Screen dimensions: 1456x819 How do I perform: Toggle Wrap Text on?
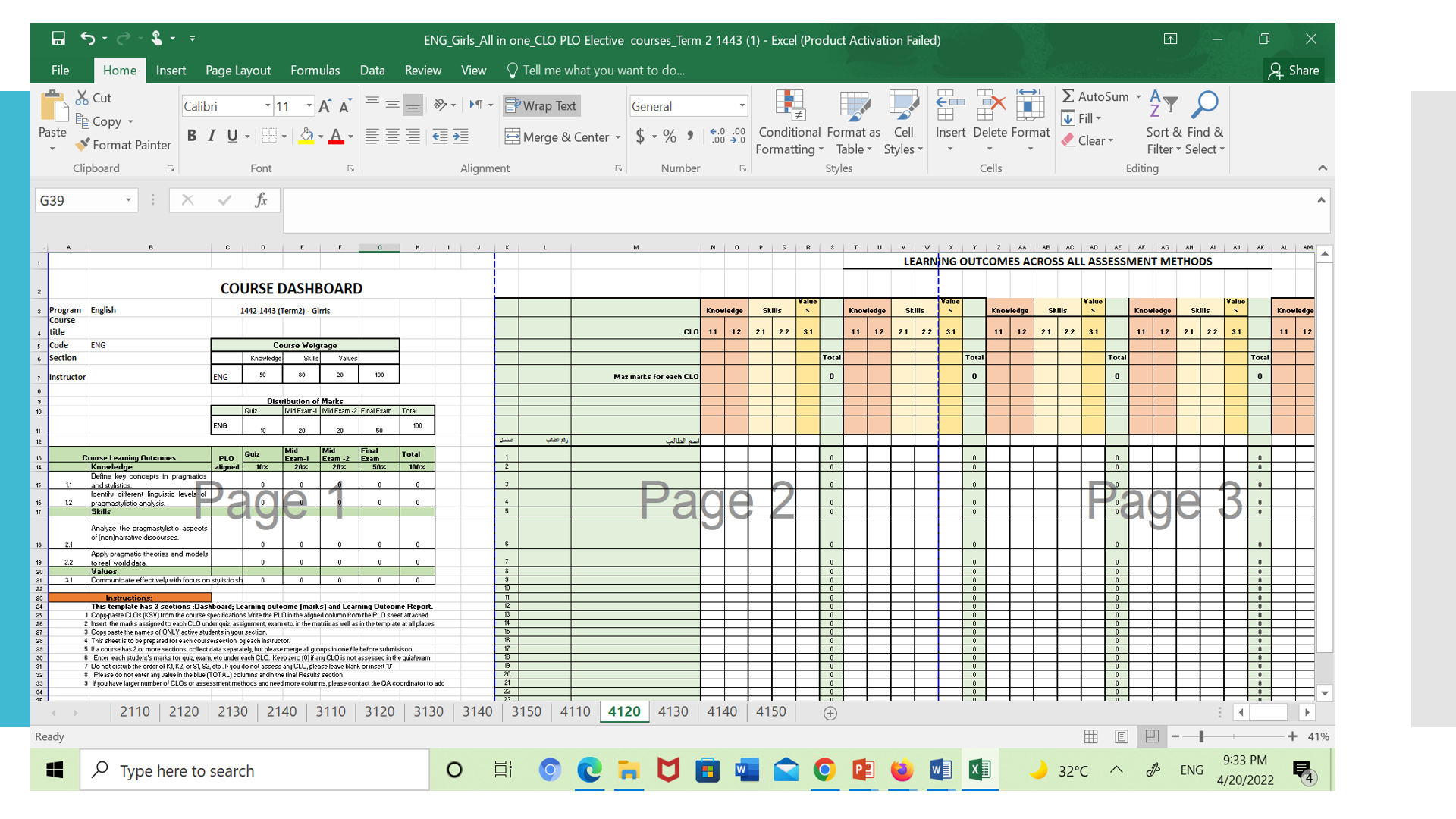coord(541,106)
